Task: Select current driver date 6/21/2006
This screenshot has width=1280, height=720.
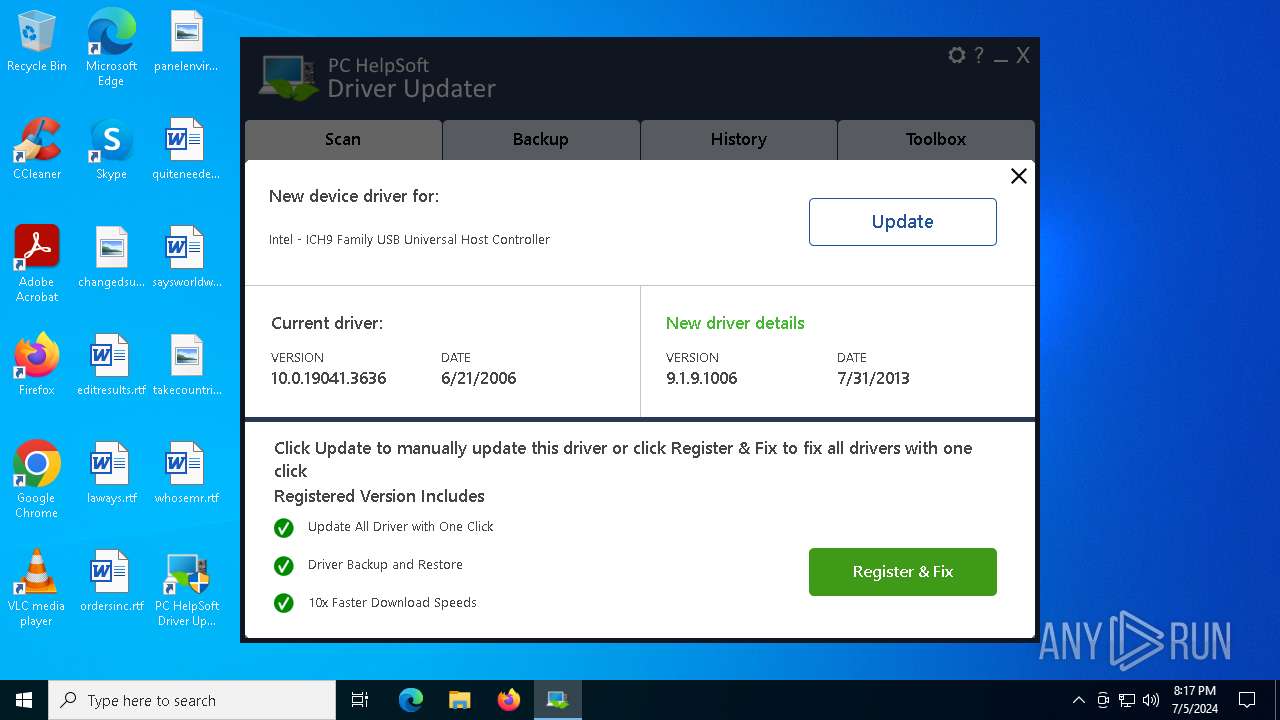Action: click(479, 378)
